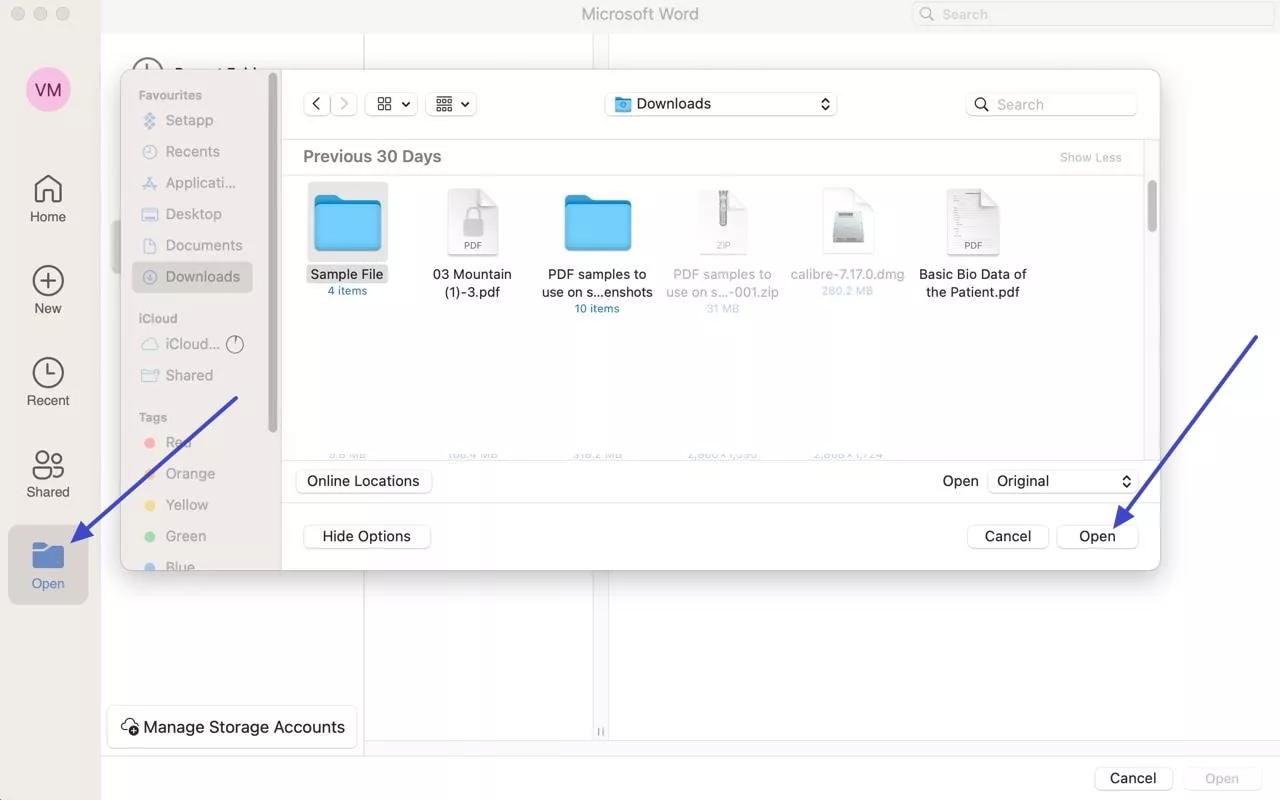Click the Hide Options button
This screenshot has height=800, width=1280.
[366, 536]
